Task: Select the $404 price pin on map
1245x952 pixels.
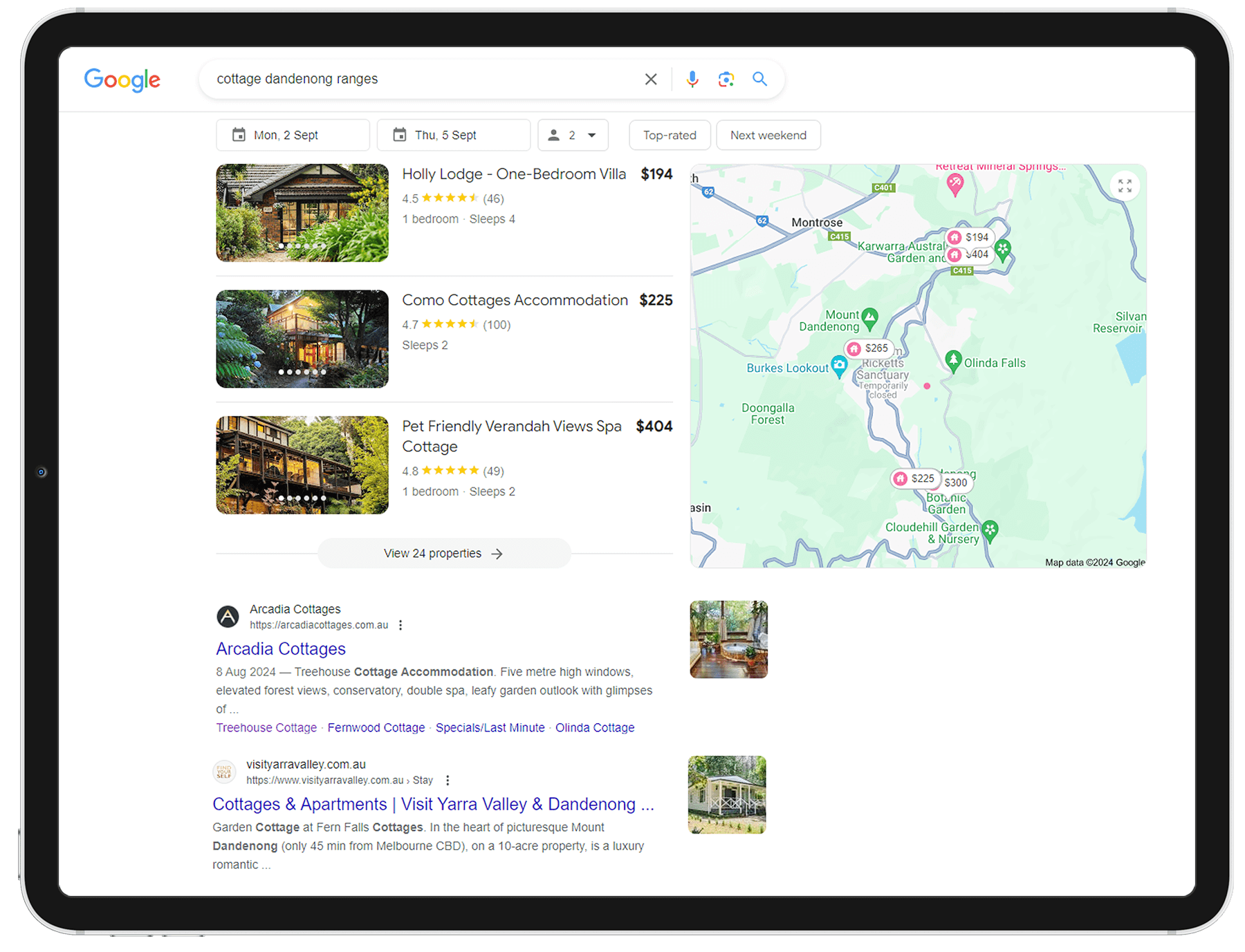Action: coord(970,254)
